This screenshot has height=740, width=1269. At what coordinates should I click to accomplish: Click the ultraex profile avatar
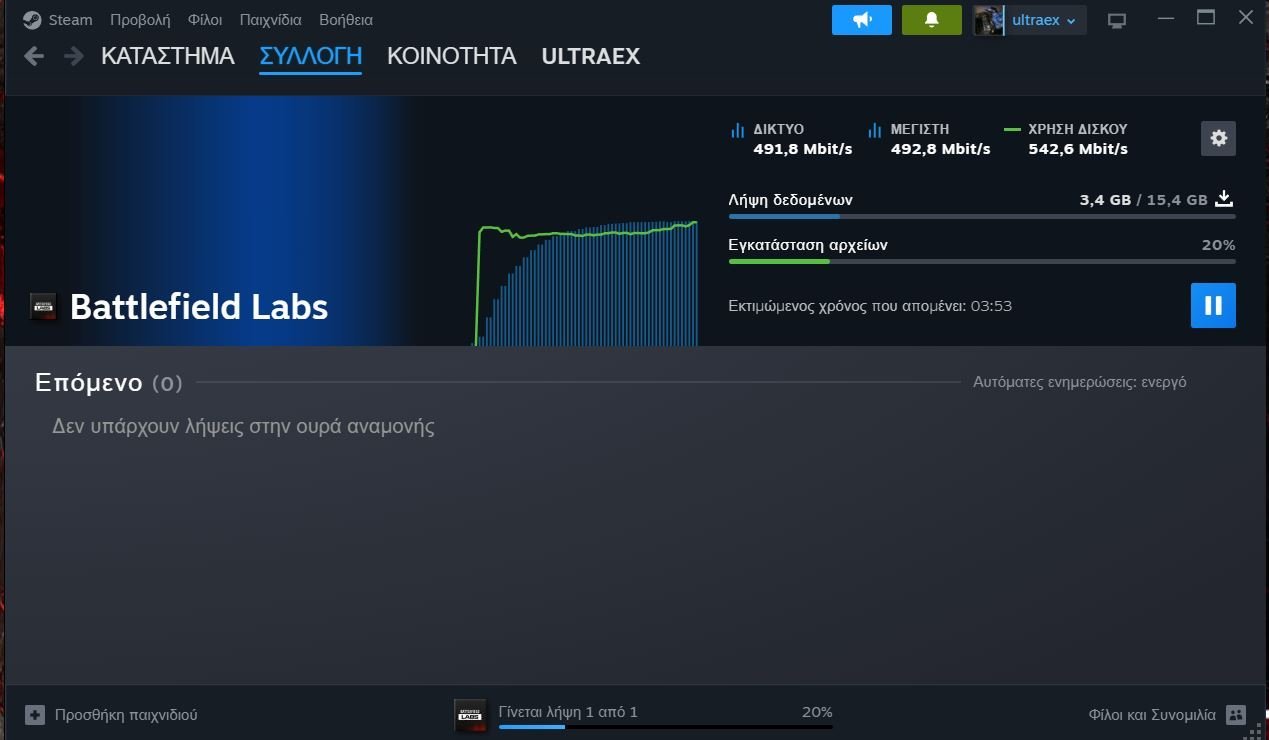[x=989, y=20]
